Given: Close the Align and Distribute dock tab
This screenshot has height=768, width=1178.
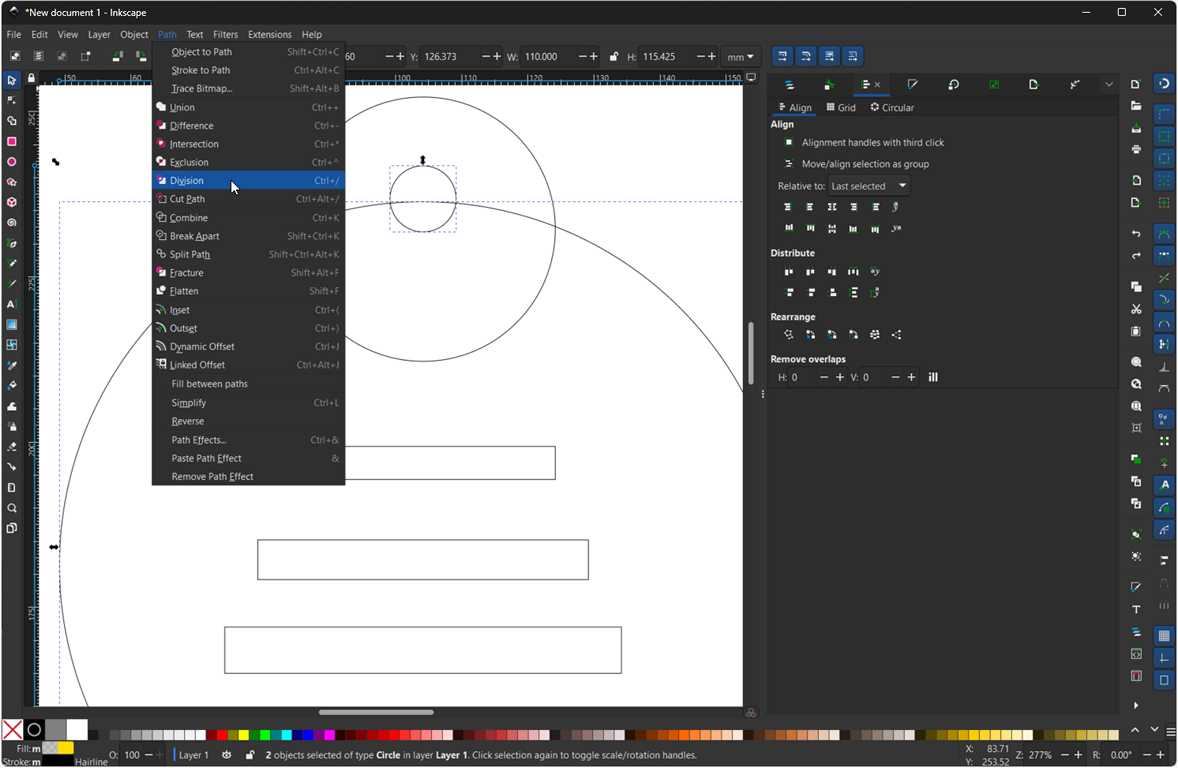Looking at the screenshot, I should coord(877,85).
